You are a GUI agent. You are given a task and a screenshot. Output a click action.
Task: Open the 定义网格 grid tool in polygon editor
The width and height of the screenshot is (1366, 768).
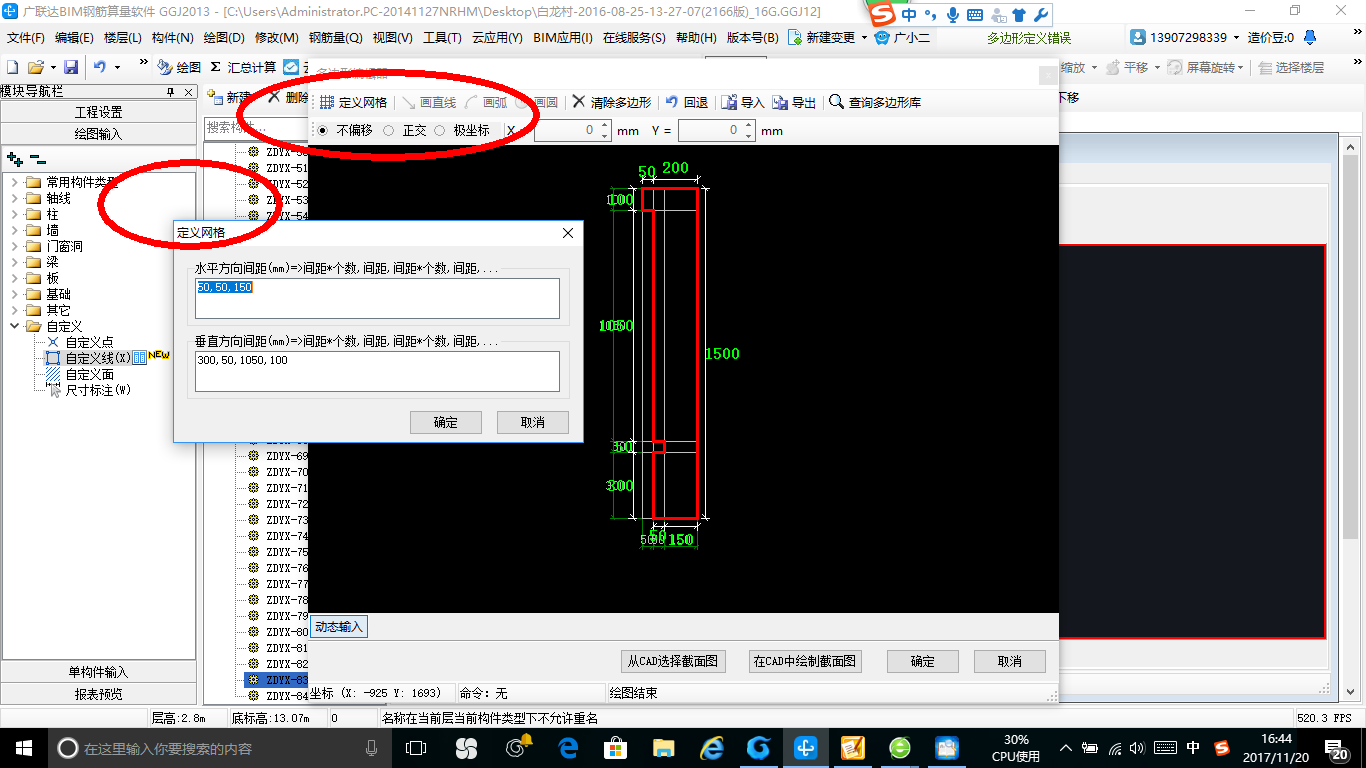353,102
